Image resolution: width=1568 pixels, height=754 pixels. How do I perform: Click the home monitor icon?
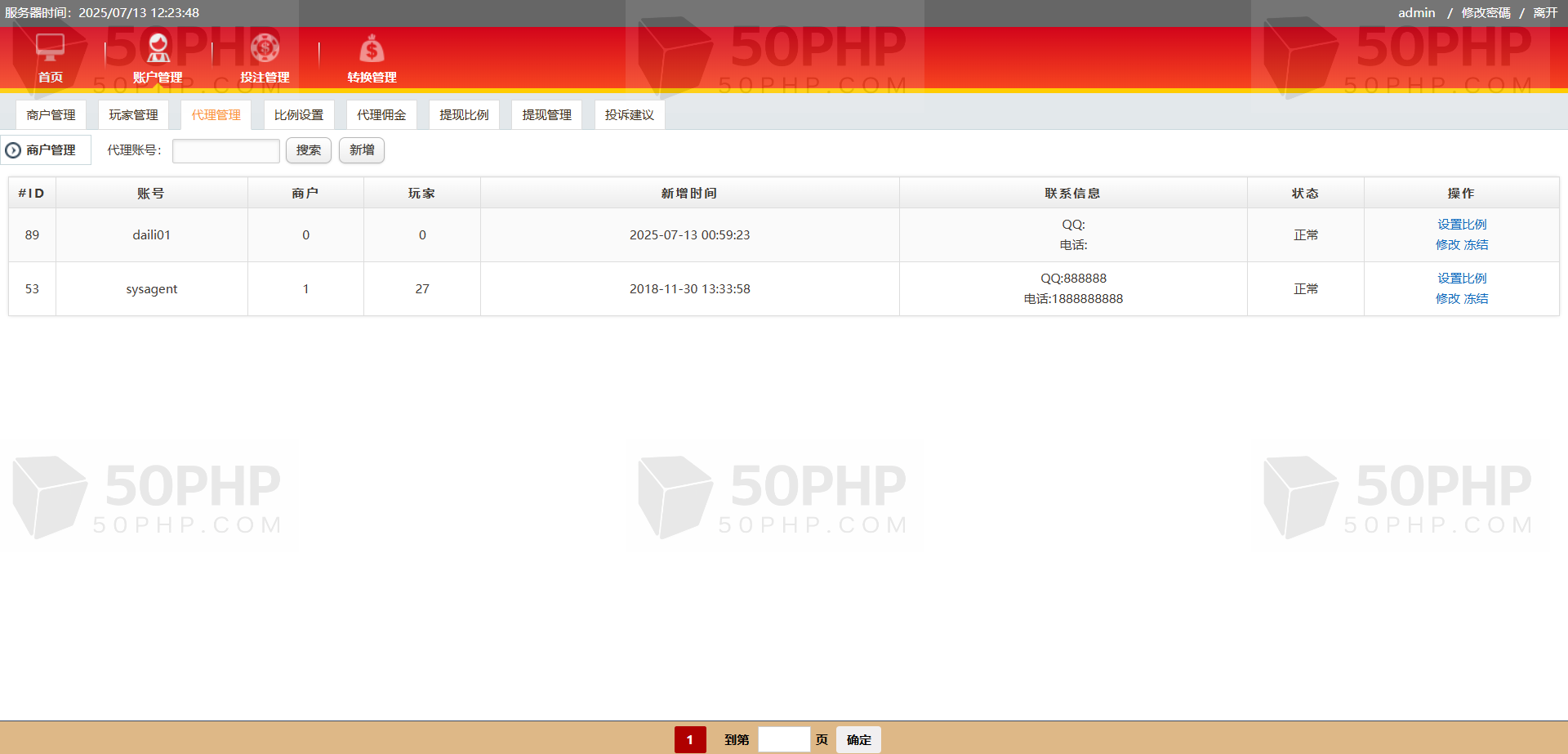click(51, 48)
